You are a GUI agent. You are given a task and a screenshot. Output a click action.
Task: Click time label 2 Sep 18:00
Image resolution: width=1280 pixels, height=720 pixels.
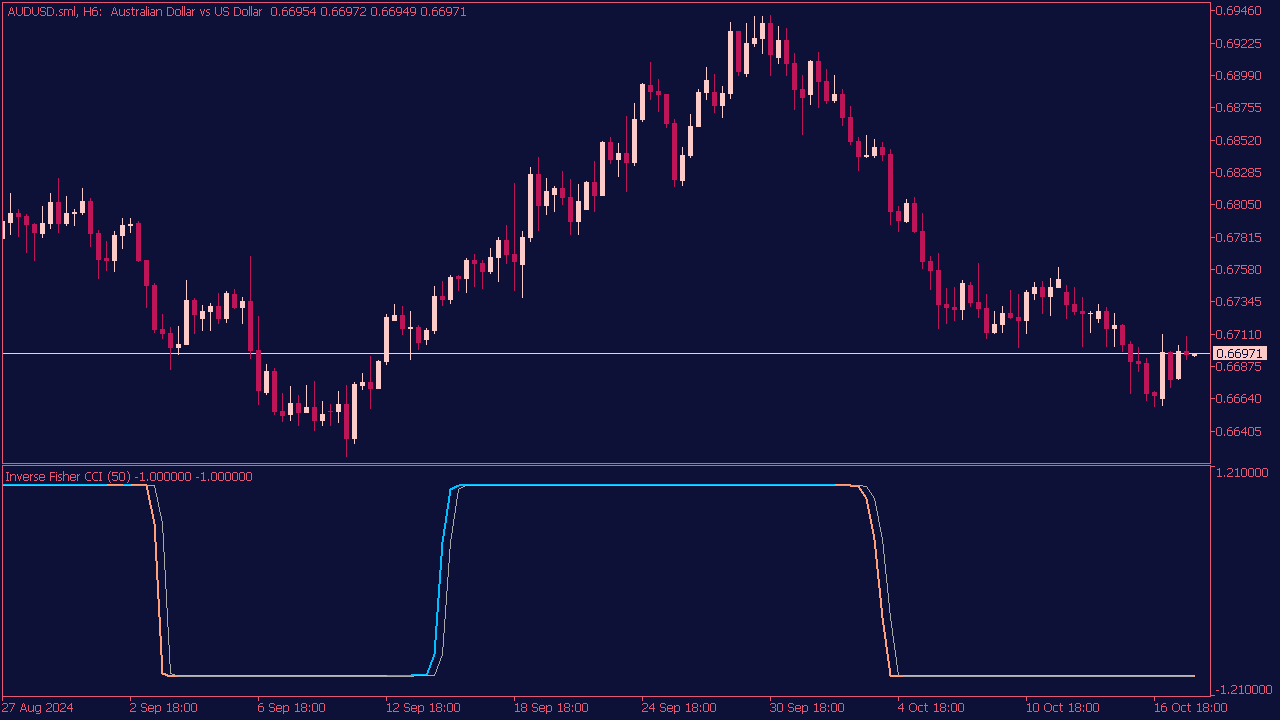tap(164, 707)
